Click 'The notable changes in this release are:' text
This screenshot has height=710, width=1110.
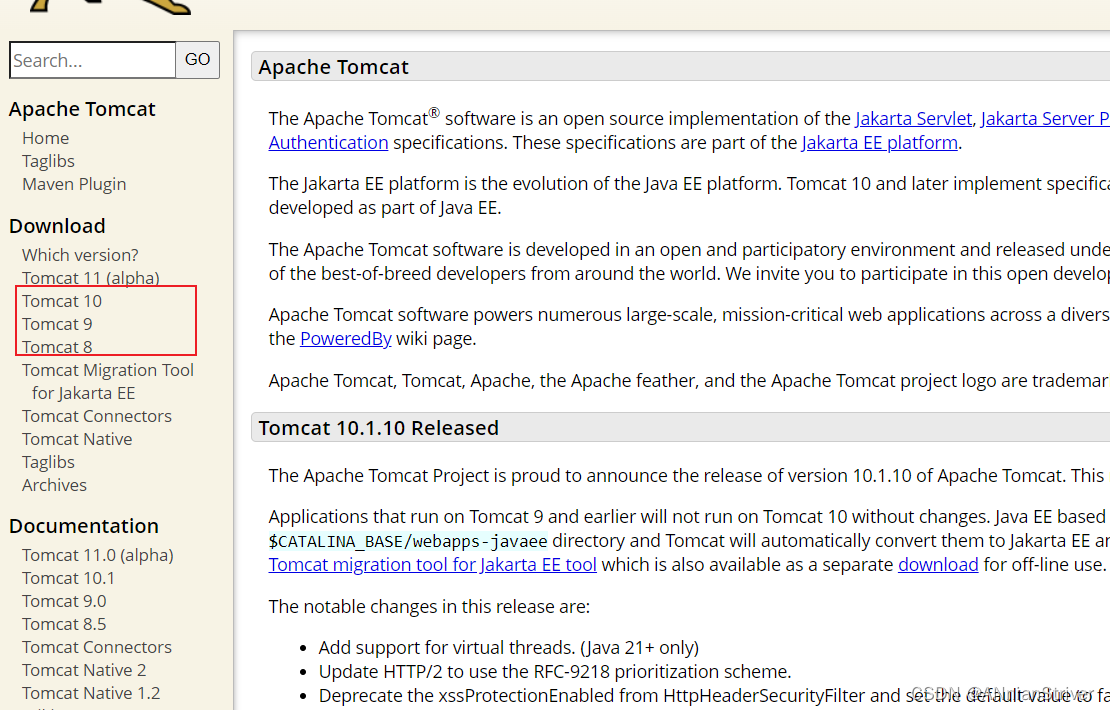pos(429,606)
